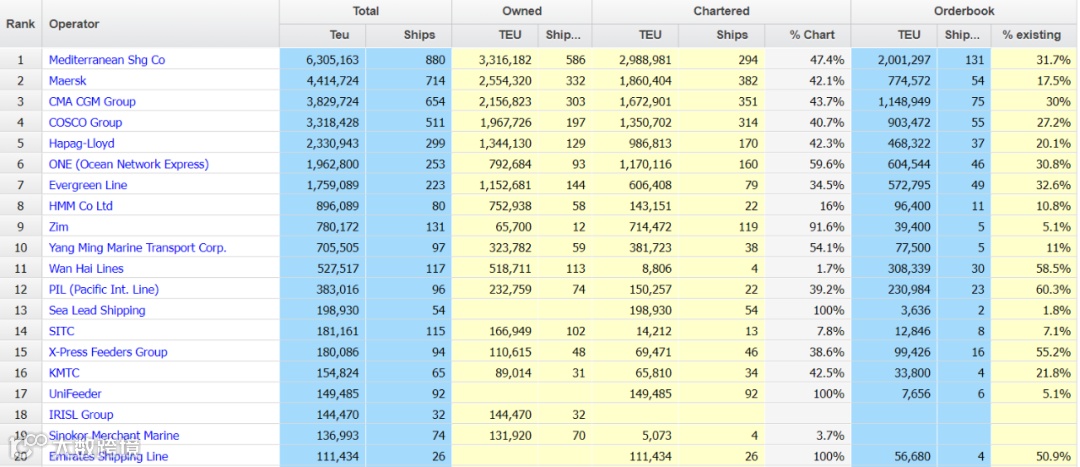1080x467 pixels.
Task: Select chartered TEU cell 1,860,404
Action: (x=635, y=81)
